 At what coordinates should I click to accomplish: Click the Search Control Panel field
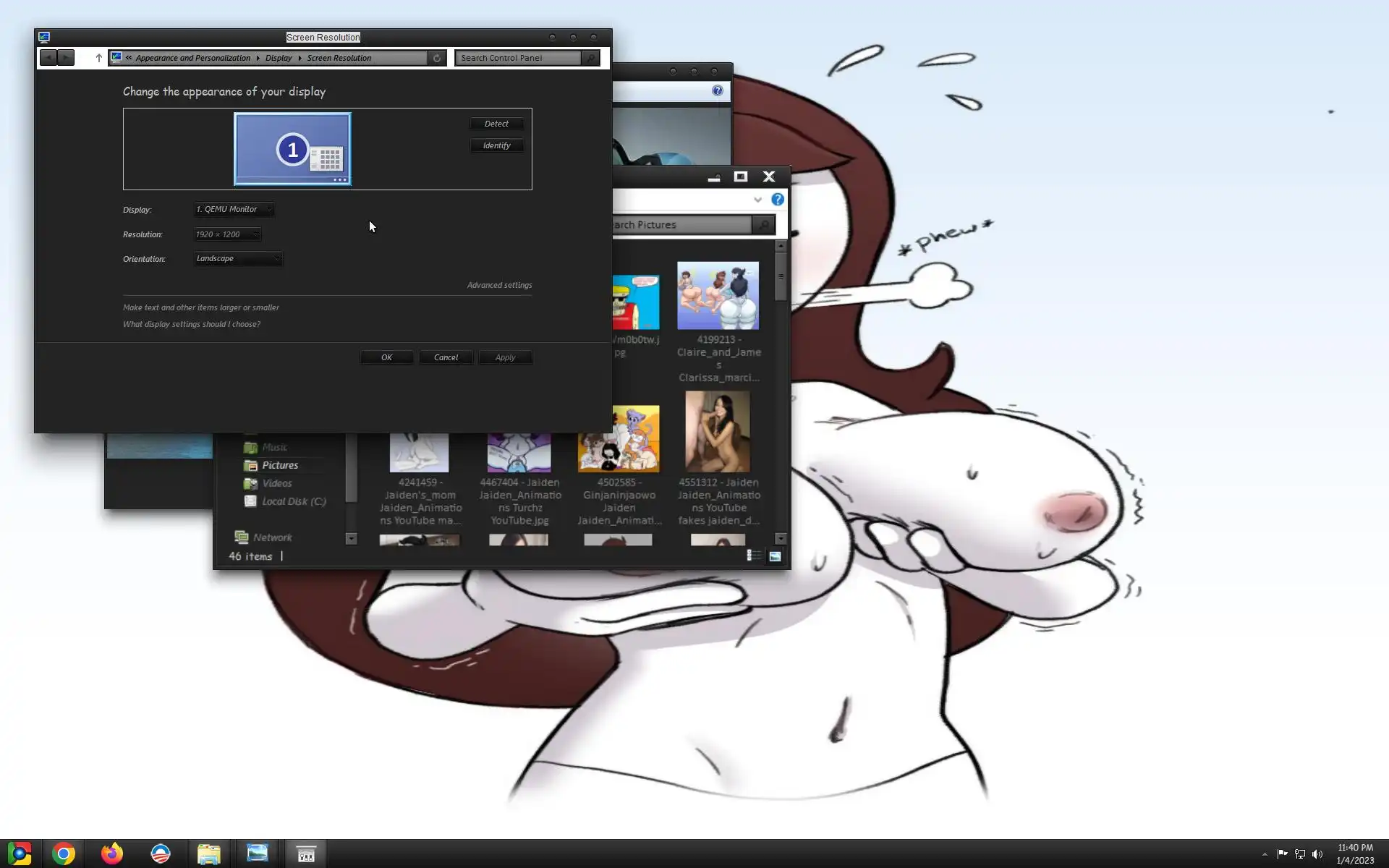coord(519,58)
